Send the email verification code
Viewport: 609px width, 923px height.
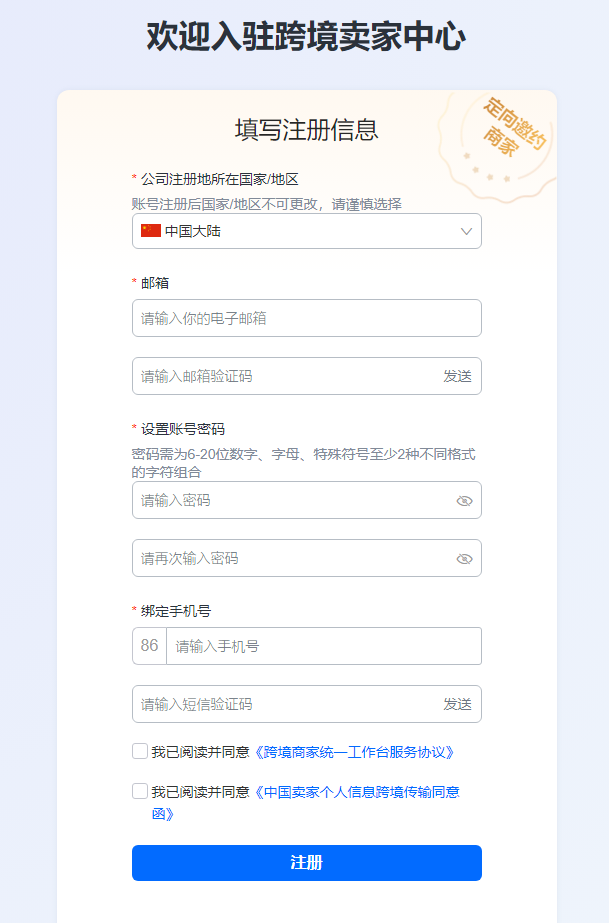457,376
